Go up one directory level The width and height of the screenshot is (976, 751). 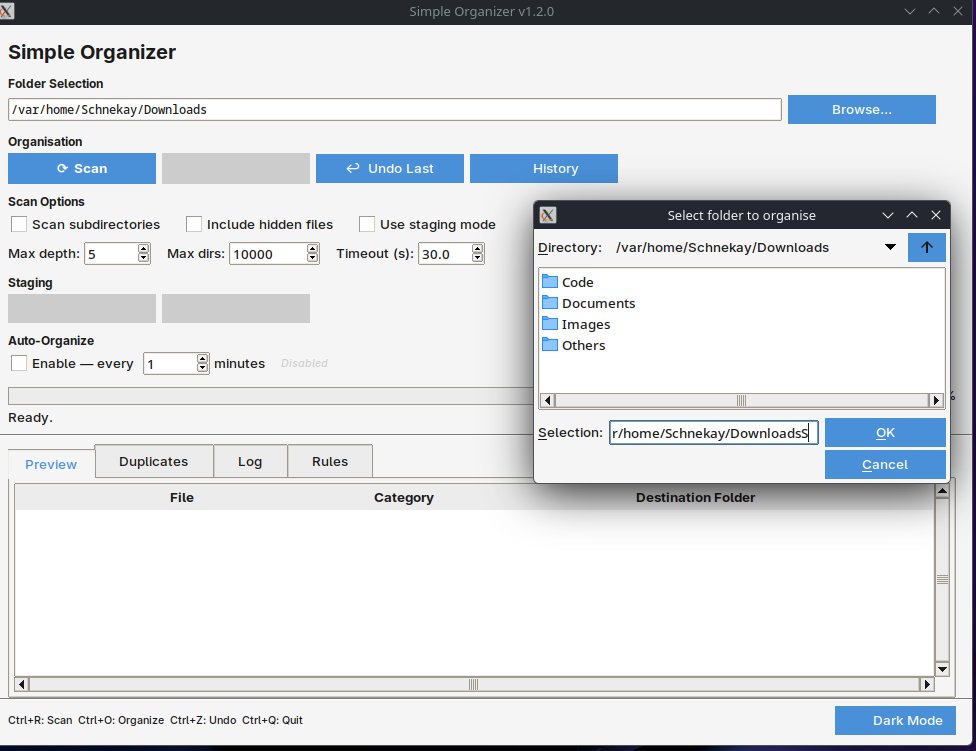926,247
